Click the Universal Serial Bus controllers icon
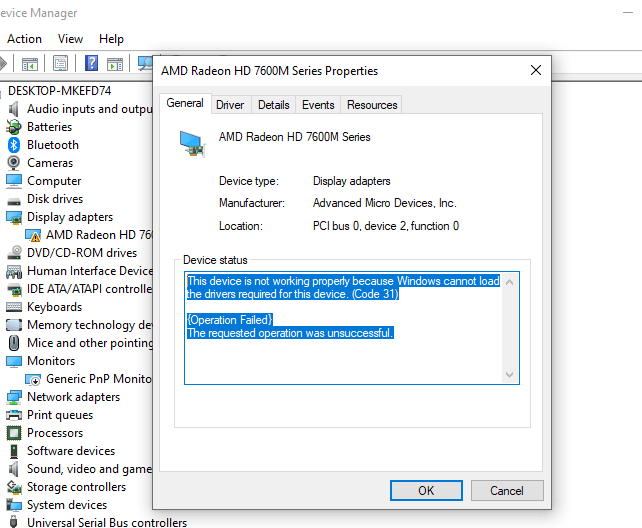The height and width of the screenshot is (528, 642). pos(14,522)
